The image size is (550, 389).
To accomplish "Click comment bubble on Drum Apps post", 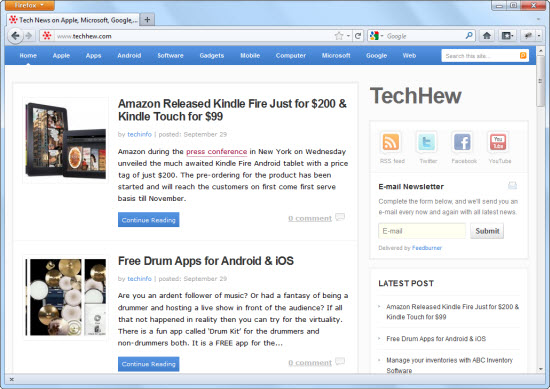I will point(340,361).
